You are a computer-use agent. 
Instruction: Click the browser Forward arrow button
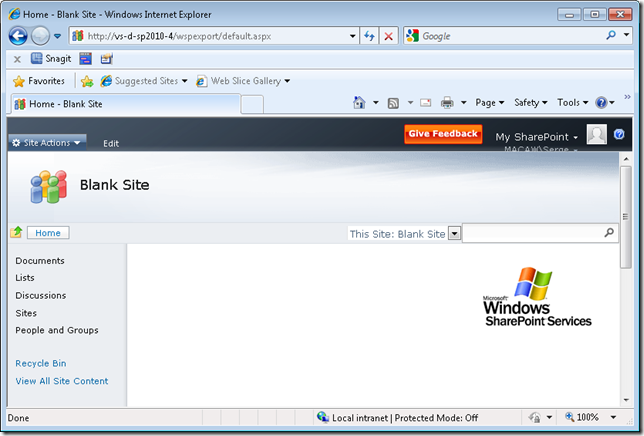click(x=40, y=36)
